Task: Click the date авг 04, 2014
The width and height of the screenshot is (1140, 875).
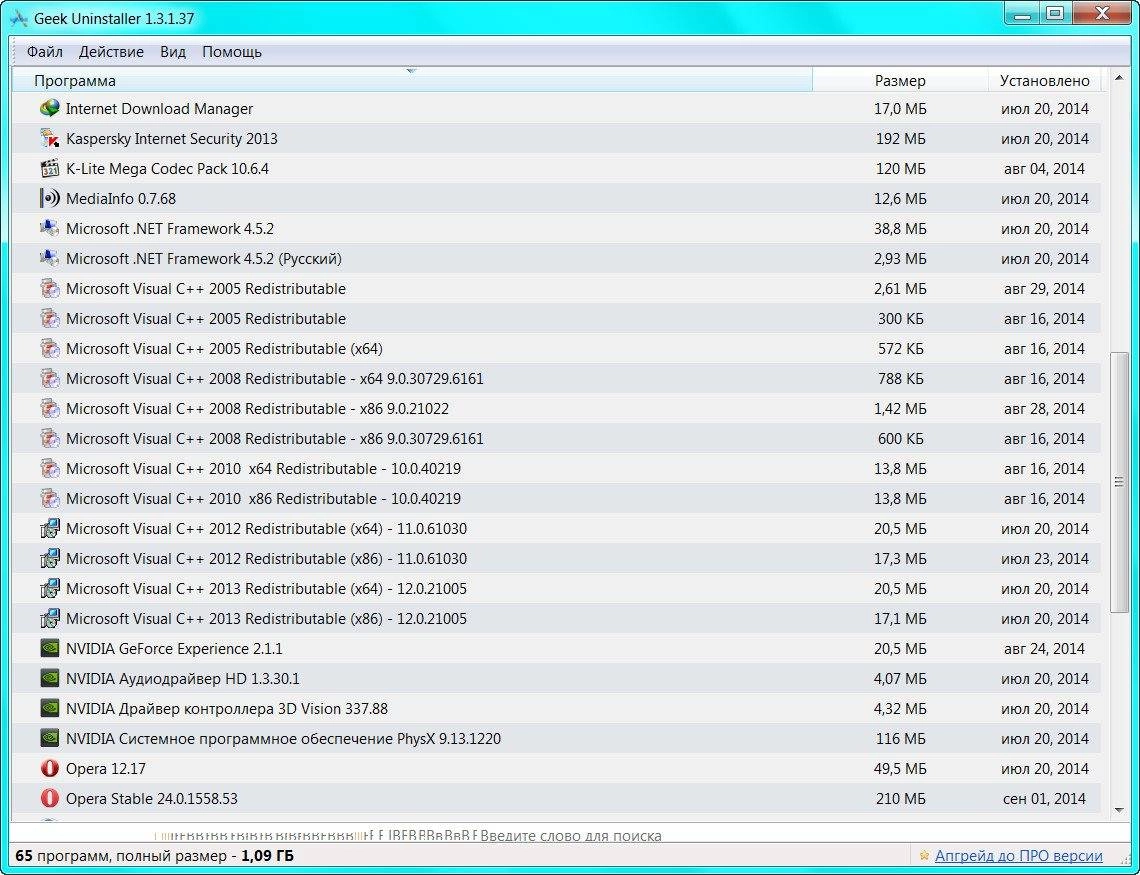Action: pyautogui.click(x=1044, y=169)
